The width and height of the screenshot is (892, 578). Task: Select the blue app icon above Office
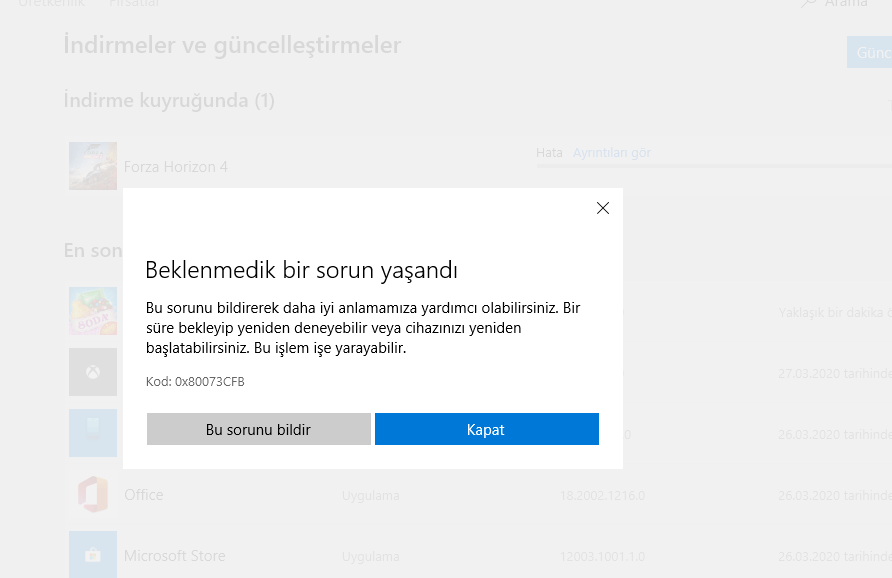(x=92, y=433)
